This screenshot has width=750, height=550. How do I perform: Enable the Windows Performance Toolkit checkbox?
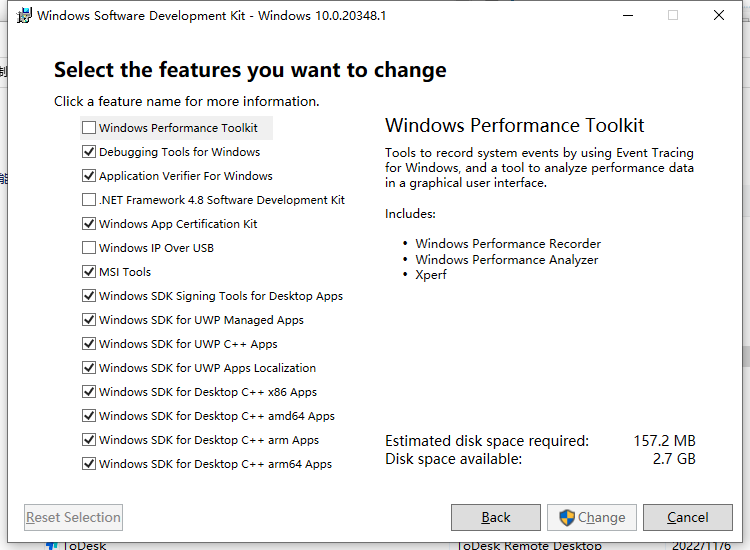pos(89,128)
